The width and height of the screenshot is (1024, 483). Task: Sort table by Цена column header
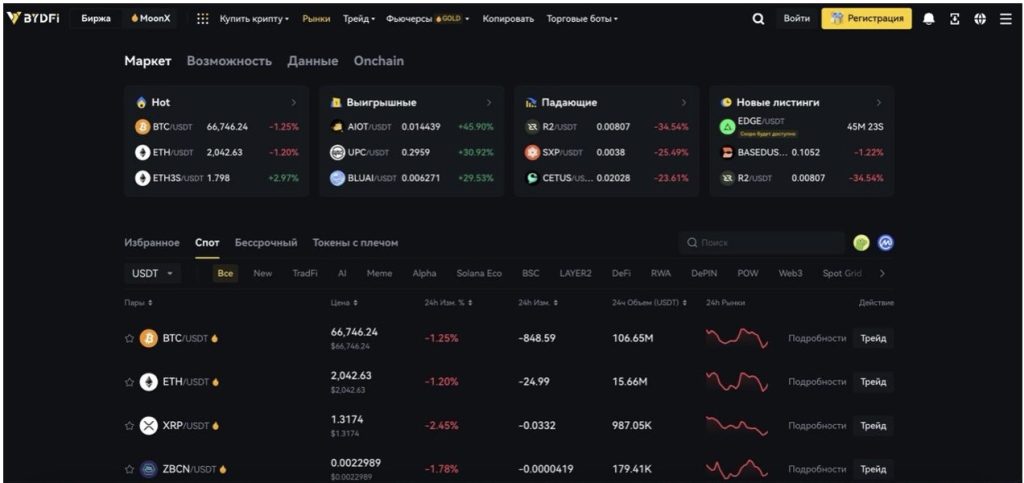[x=344, y=303]
